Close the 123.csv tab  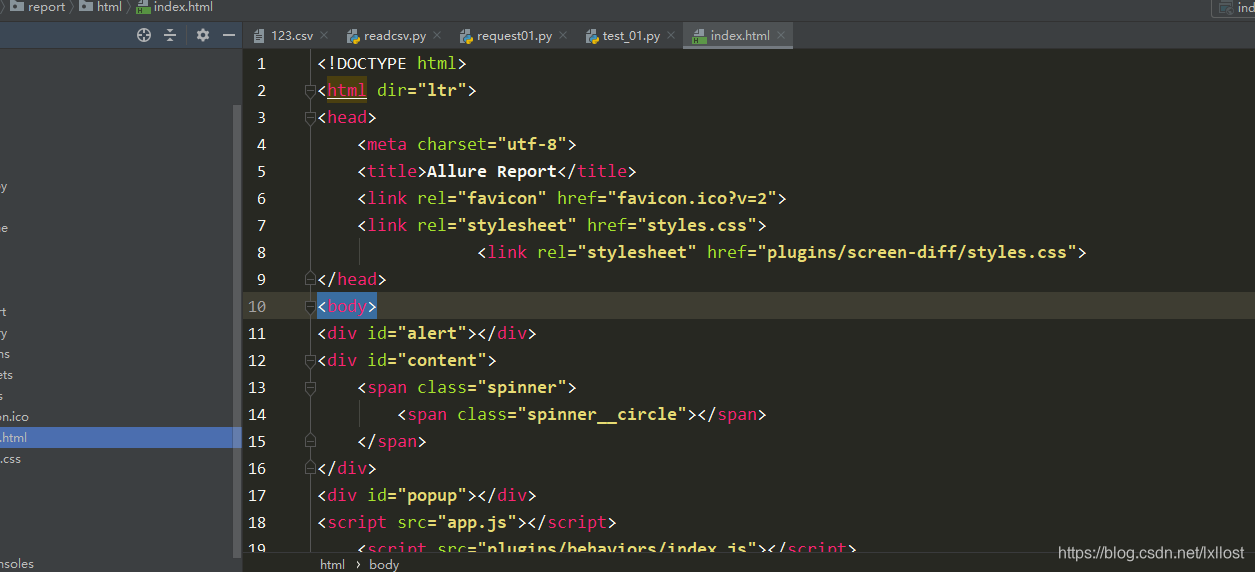pos(325,35)
